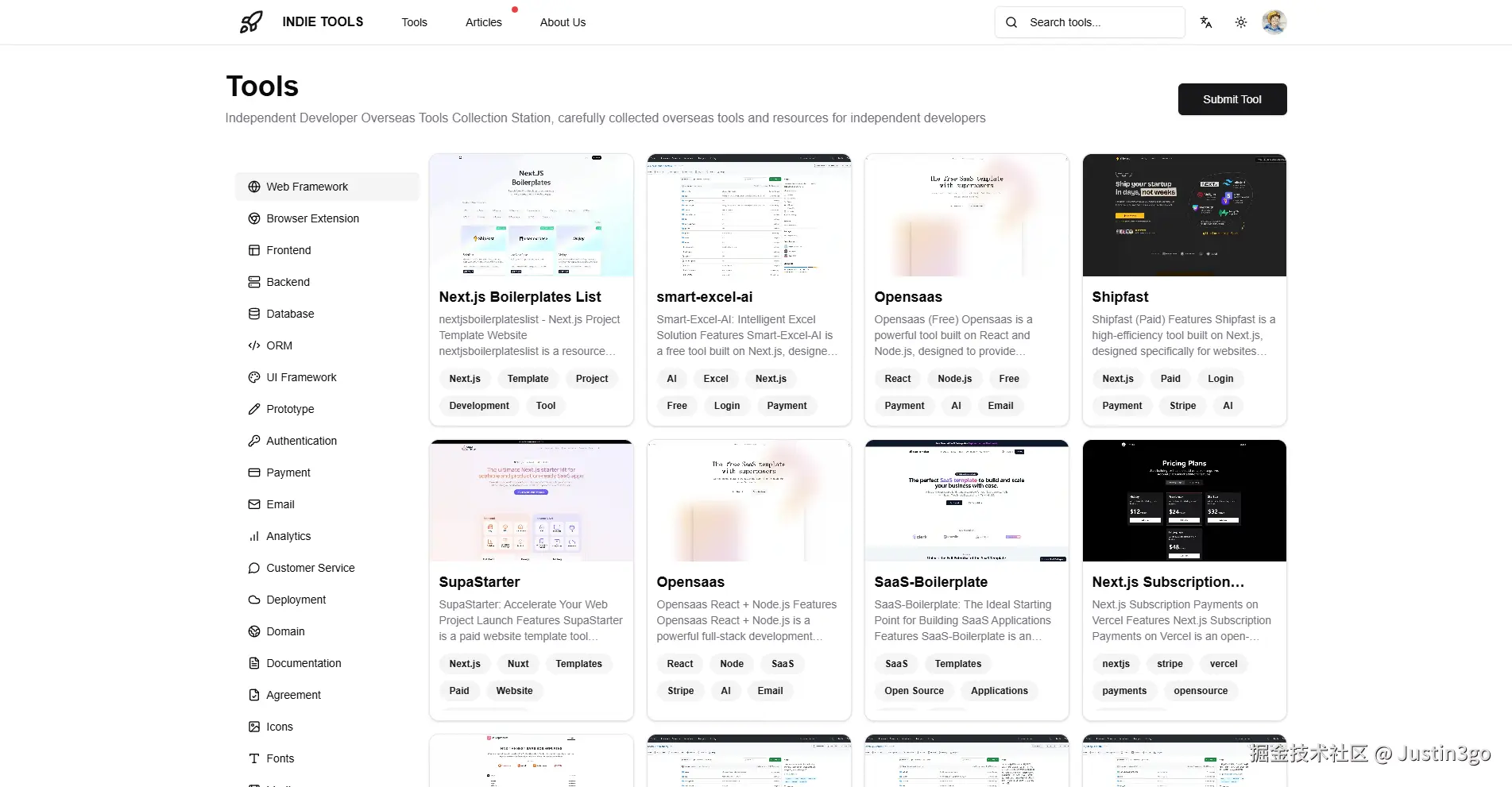Click the Template tag on Next.js Boilerplates card

(528, 379)
